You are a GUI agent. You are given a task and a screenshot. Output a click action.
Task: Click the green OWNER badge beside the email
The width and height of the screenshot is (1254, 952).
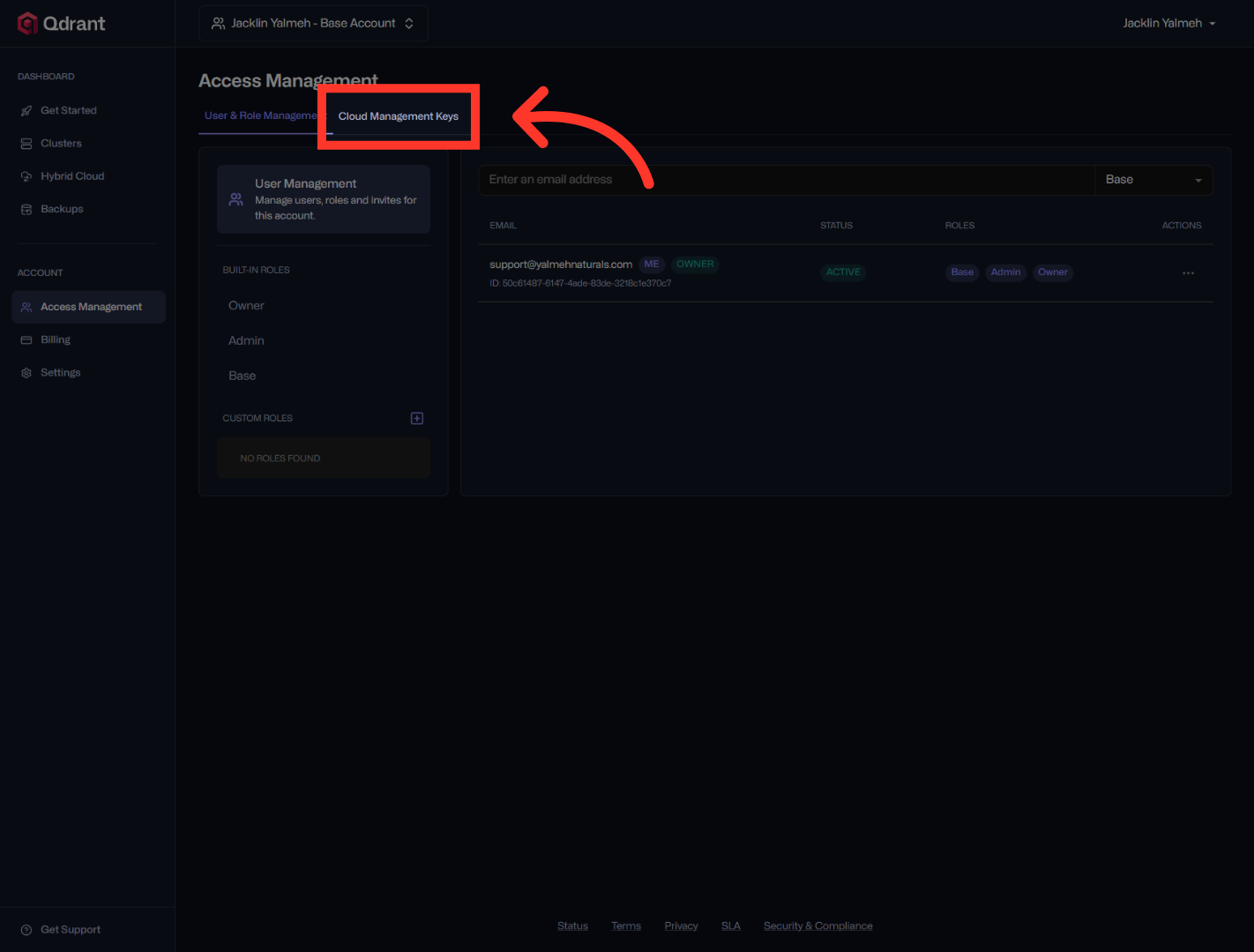[695, 264]
